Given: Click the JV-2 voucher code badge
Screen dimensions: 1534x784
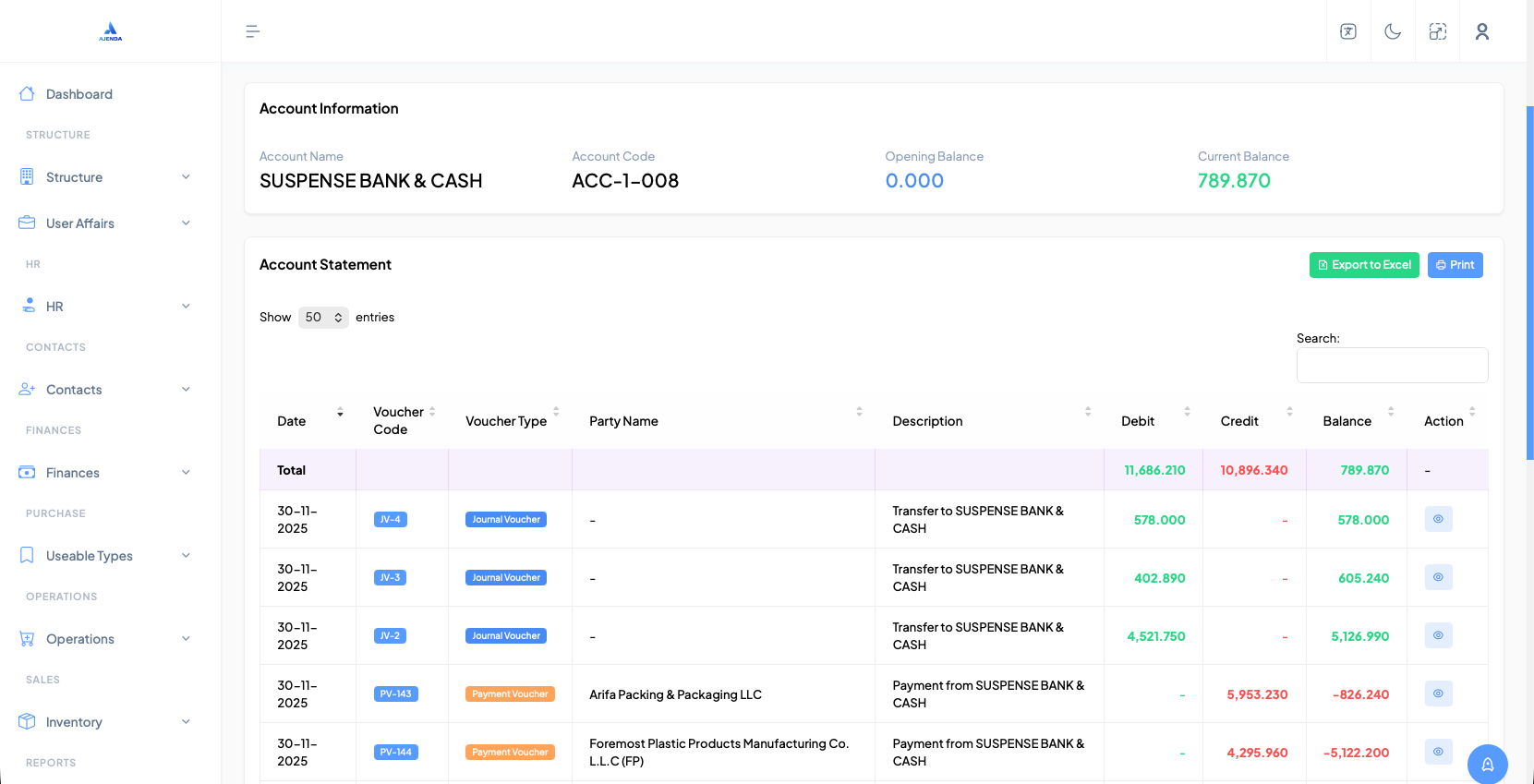Looking at the screenshot, I should click(x=390, y=636).
